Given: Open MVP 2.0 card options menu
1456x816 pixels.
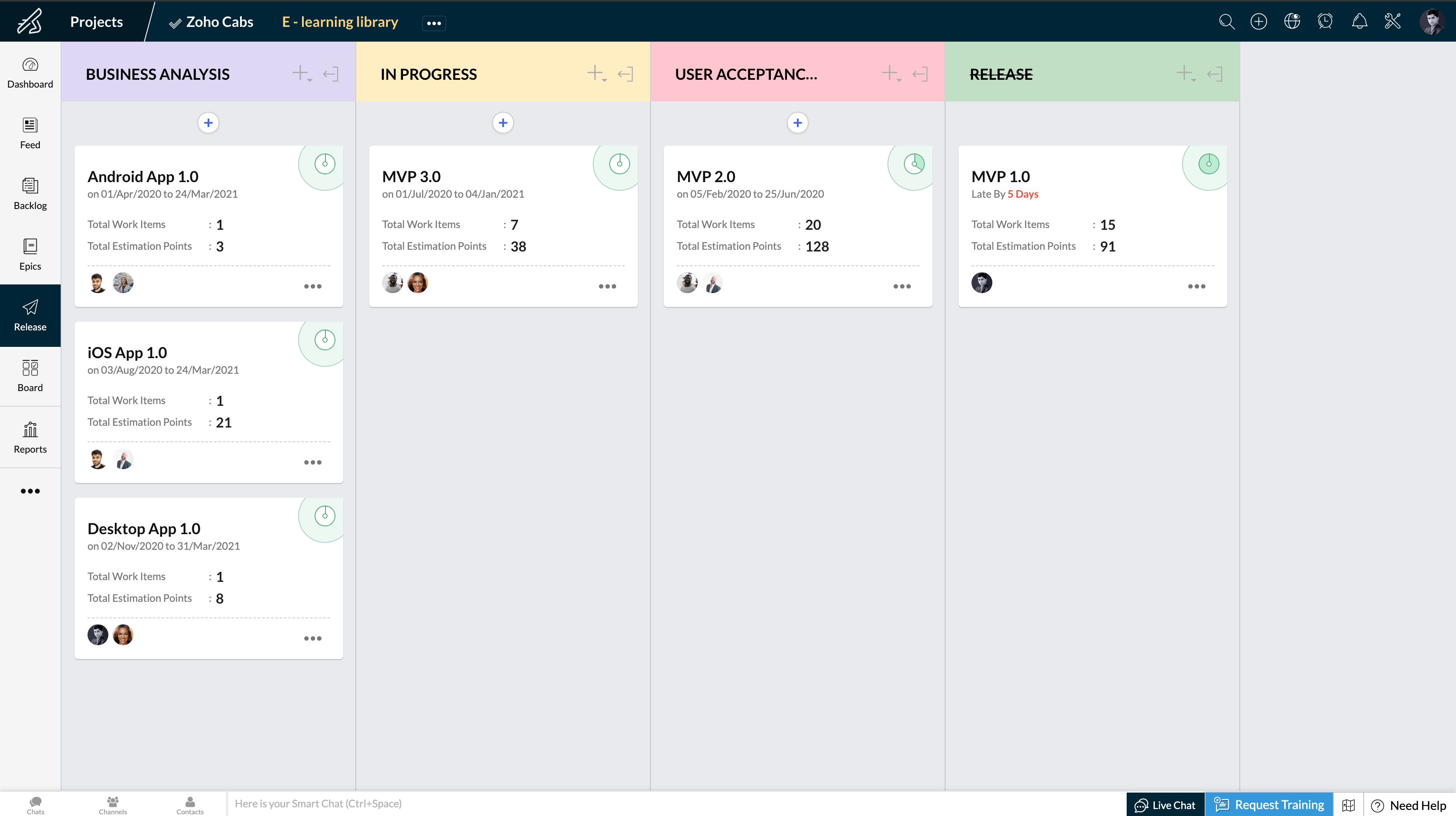Looking at the screenshot, I should pos(902,286).
